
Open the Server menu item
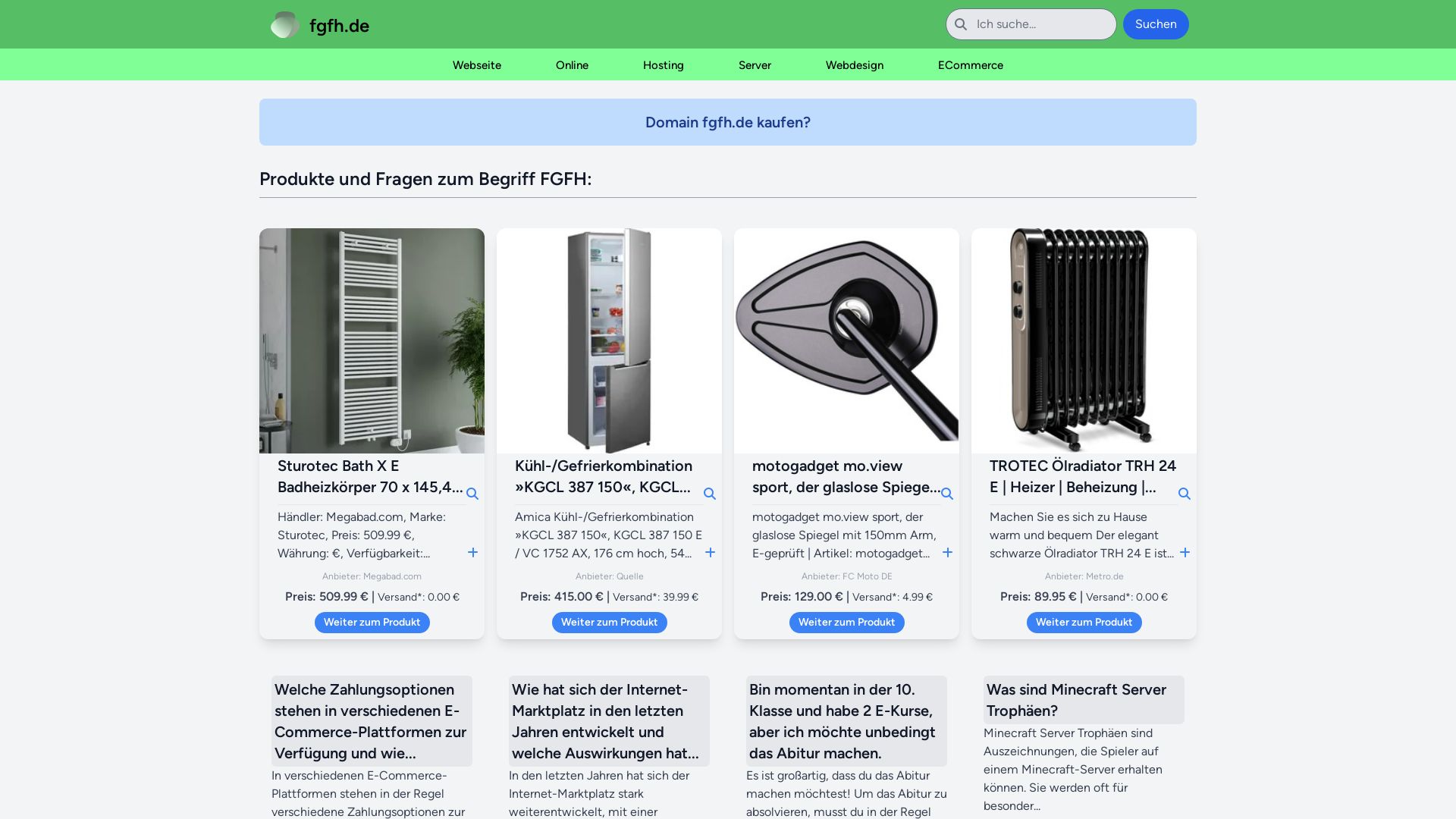pyautogui.click(x=755, y=65)
